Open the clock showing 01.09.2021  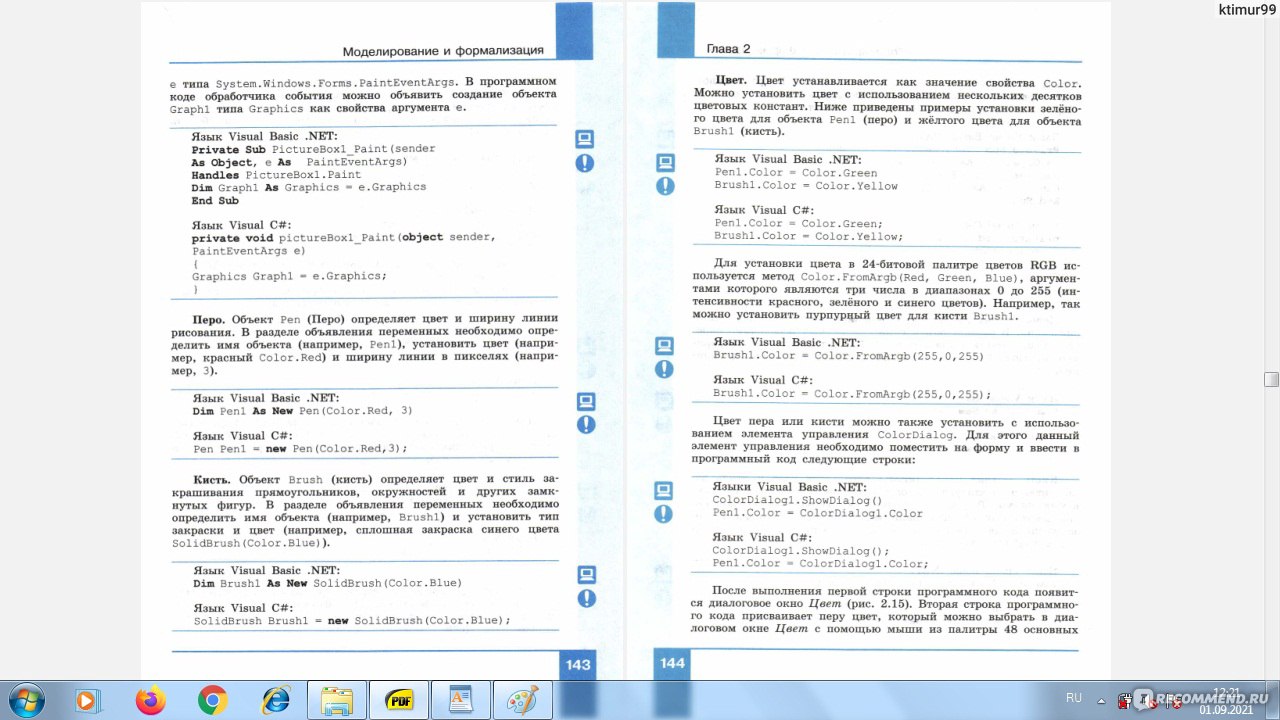click(1225, 700)
